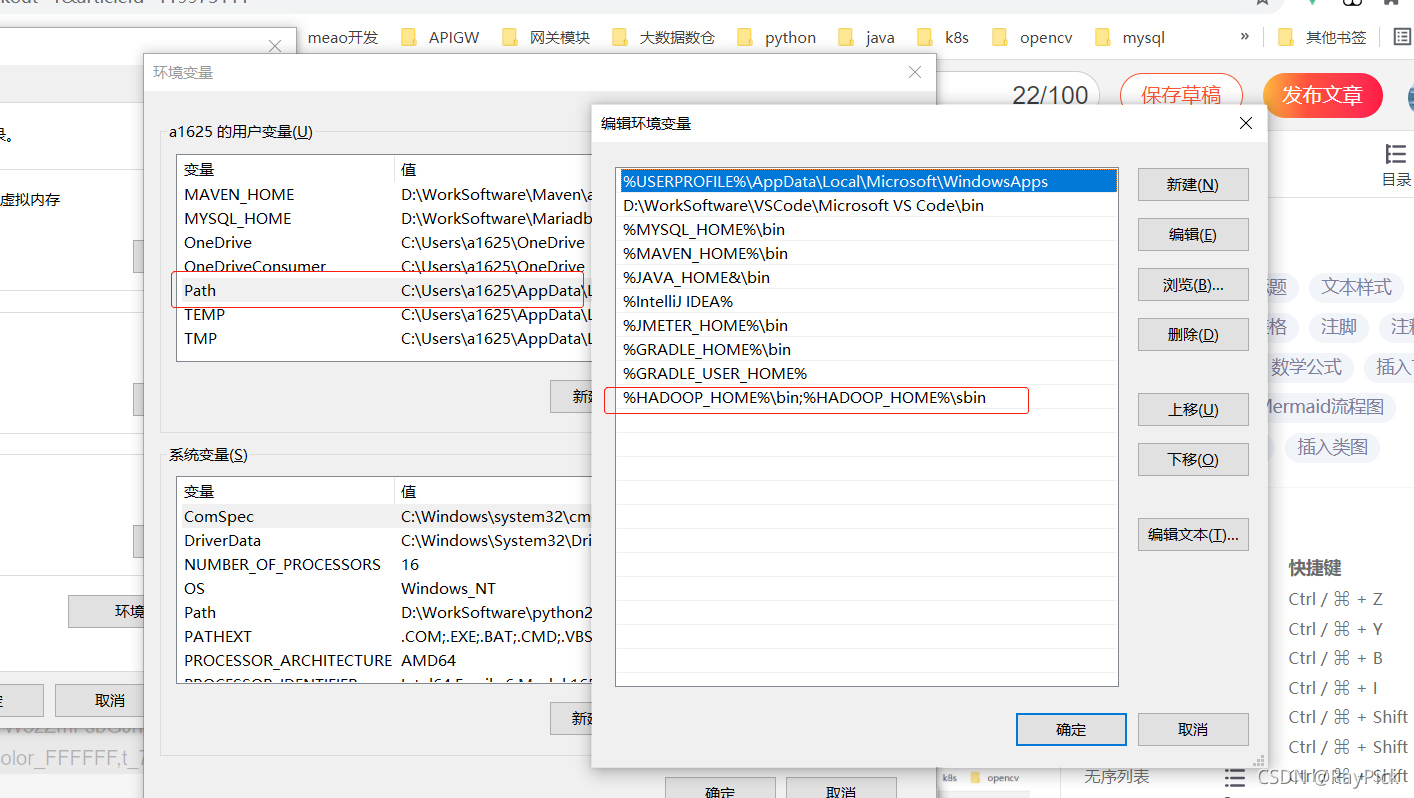This screenshot has height=798, width=1414.
Task: Click the 下移(O) move down button
Action: click(1192, 460)
